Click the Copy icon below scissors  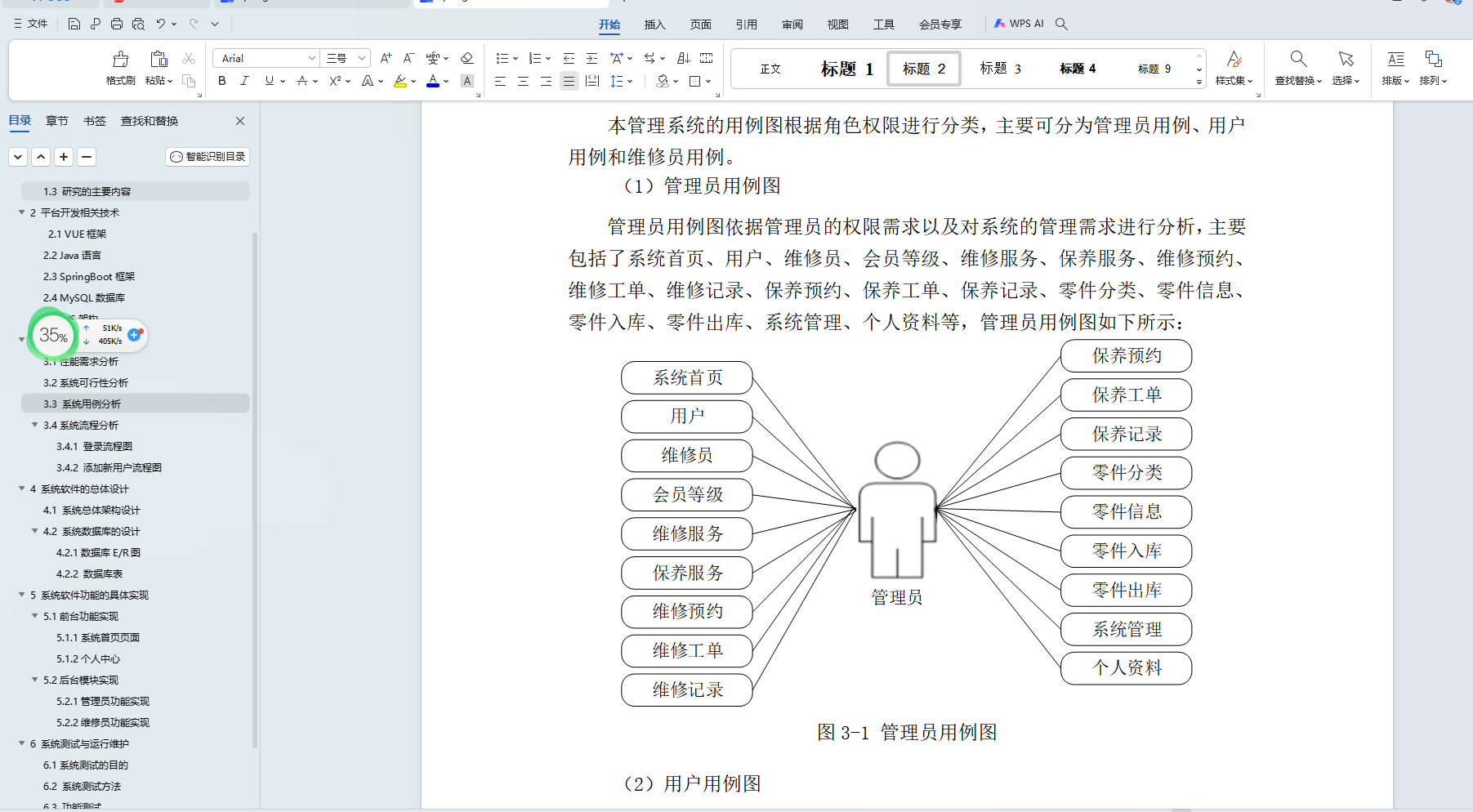point(189,80)
